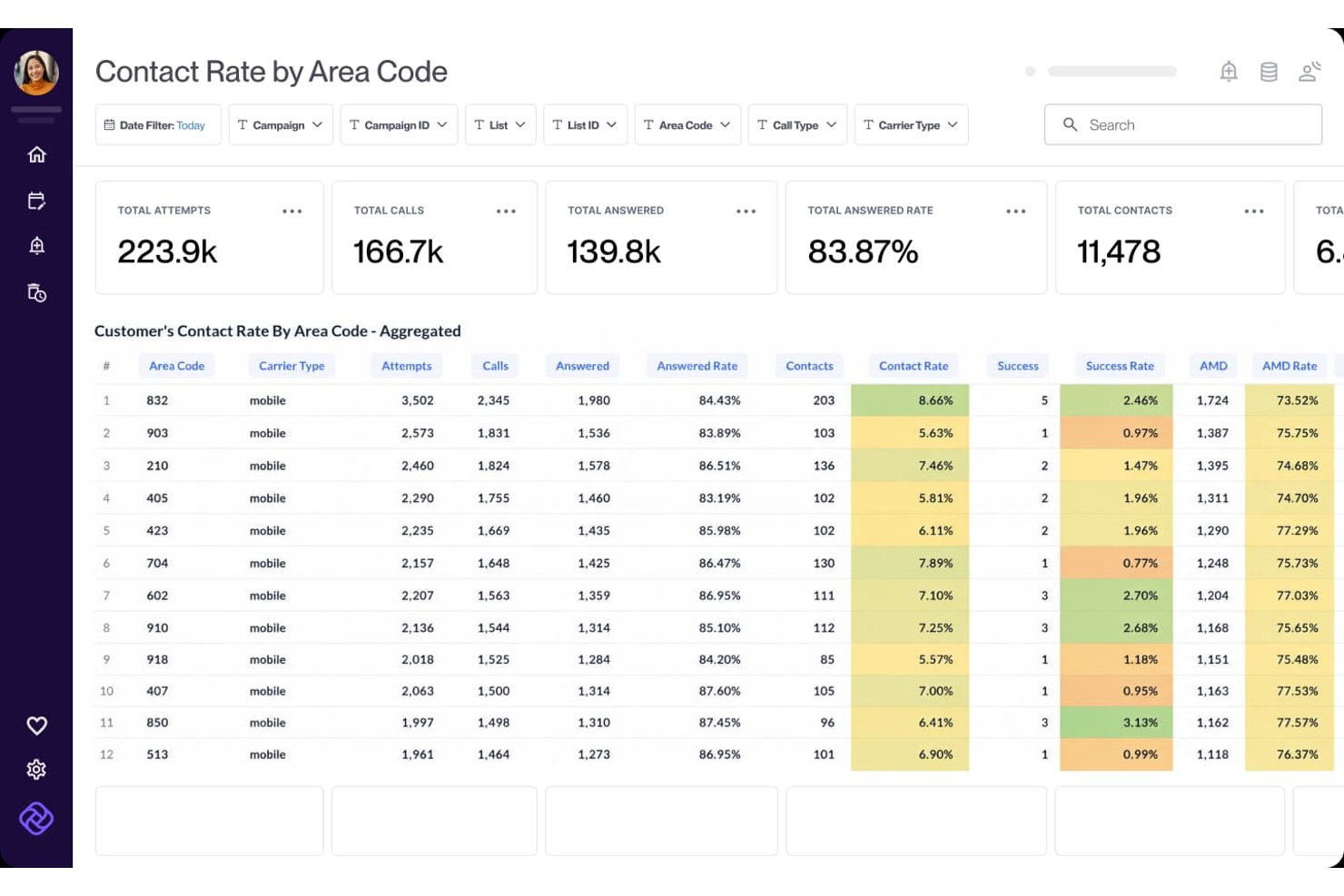Select area code 405 cell
The image size is (1344, 896).
[x=157, y=498]
